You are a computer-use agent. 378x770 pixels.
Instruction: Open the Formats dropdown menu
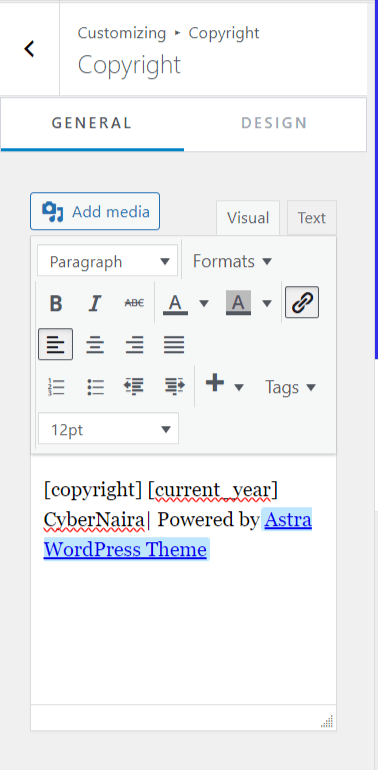coord(232,261)
